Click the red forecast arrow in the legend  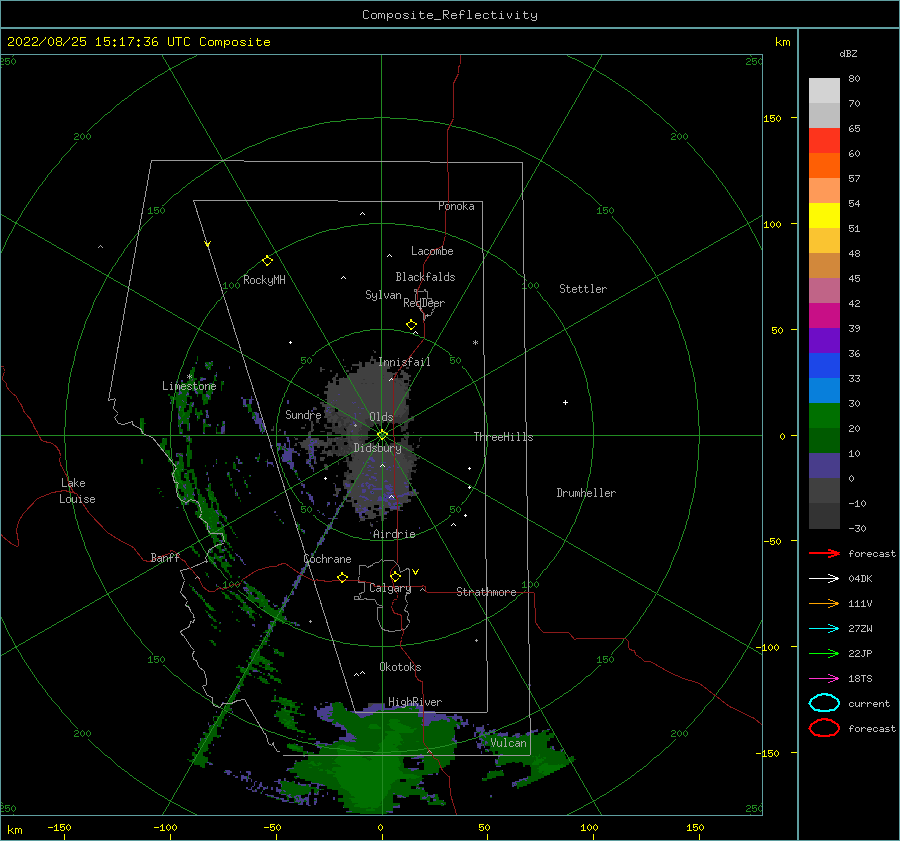824,553
